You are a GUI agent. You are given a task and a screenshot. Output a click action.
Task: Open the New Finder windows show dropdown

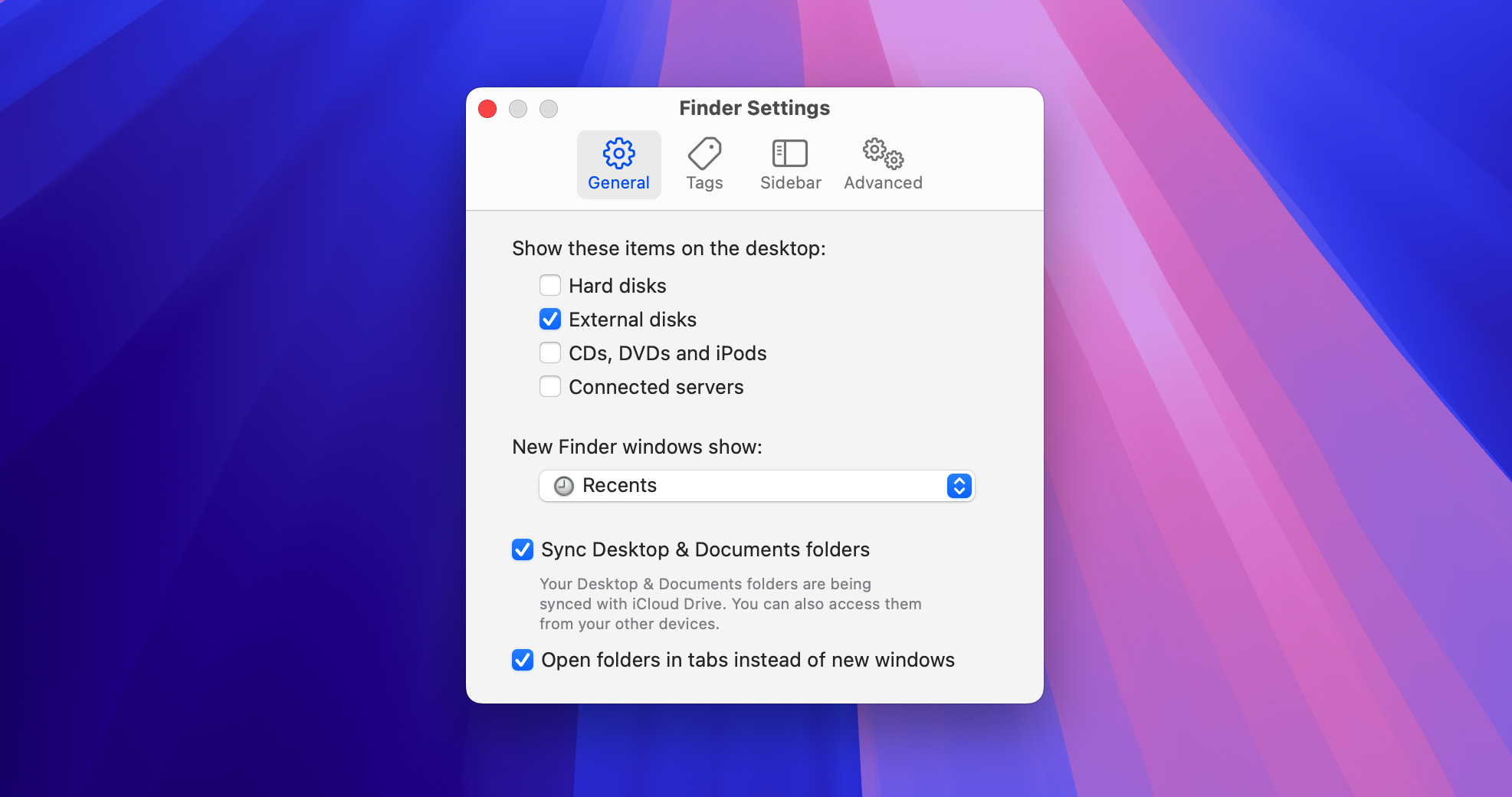click(756, 486)
